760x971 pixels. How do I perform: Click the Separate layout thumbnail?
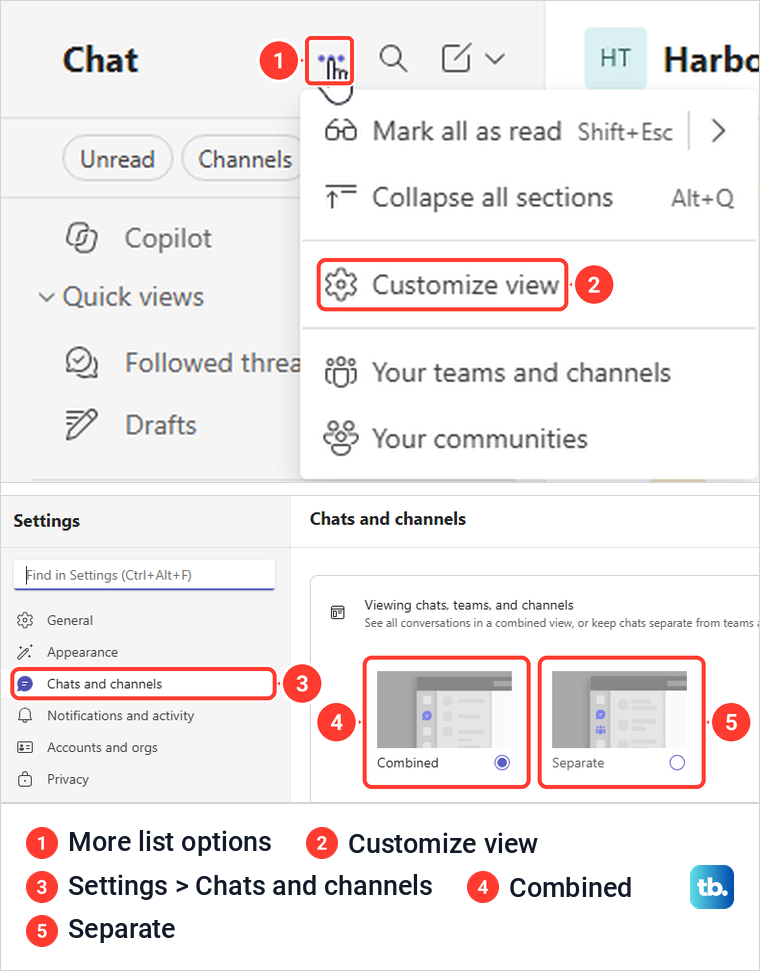(x=619, y=709)
